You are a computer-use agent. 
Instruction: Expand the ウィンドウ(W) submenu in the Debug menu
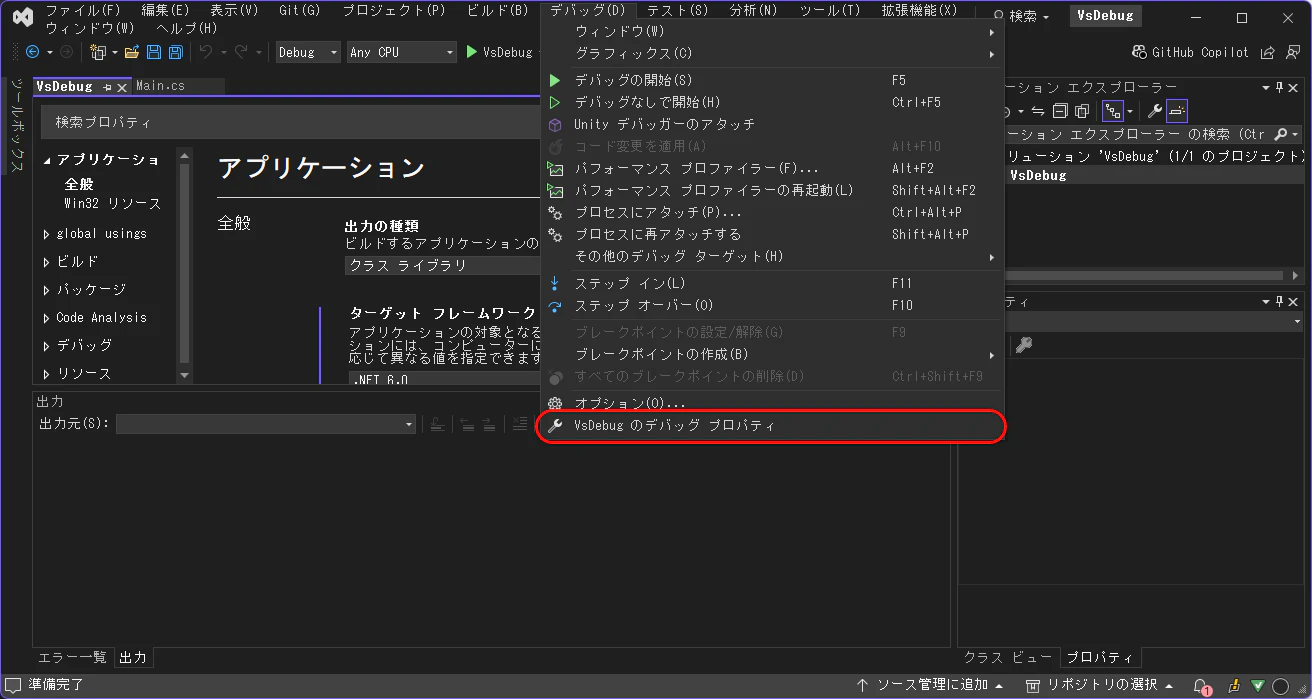click(772, 31)
